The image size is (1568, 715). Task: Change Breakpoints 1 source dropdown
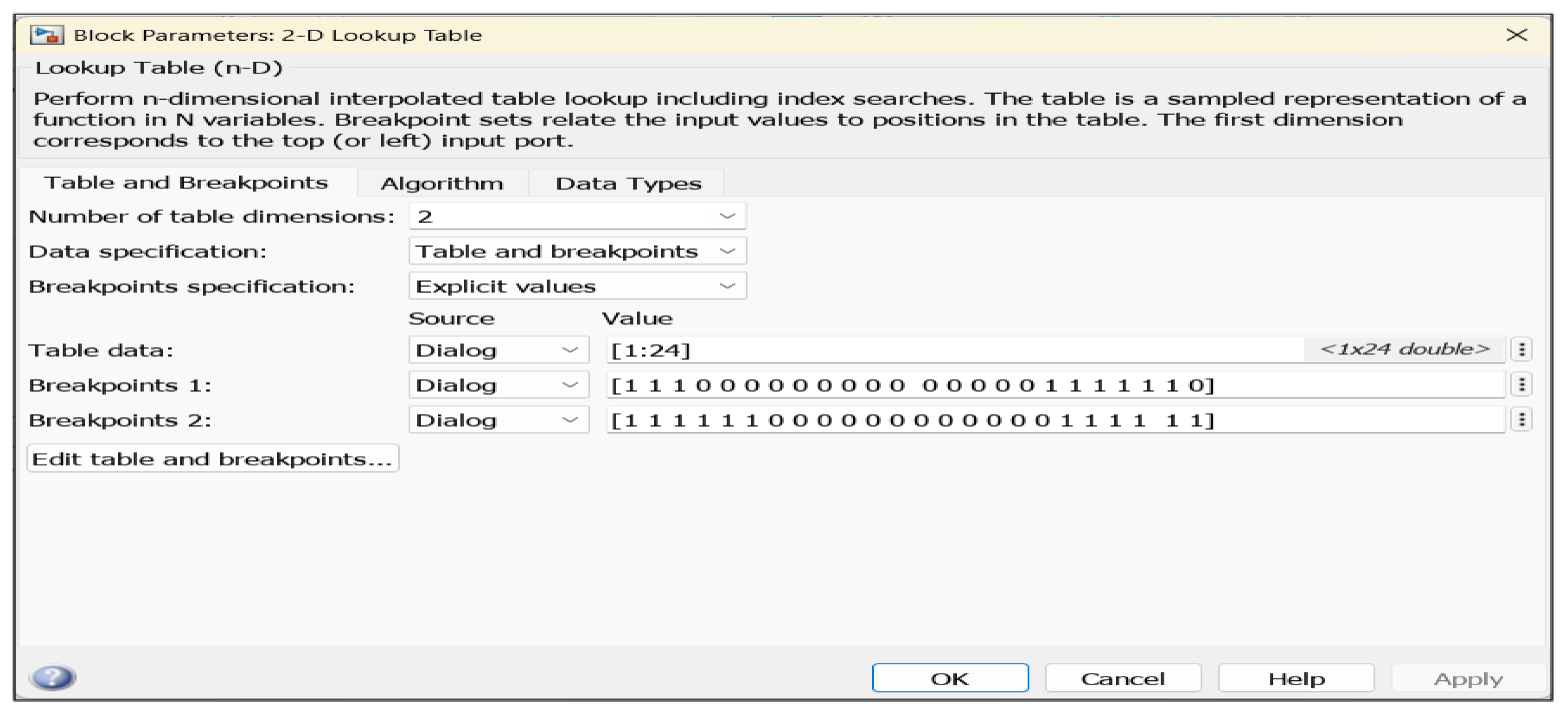pos(499,385)
